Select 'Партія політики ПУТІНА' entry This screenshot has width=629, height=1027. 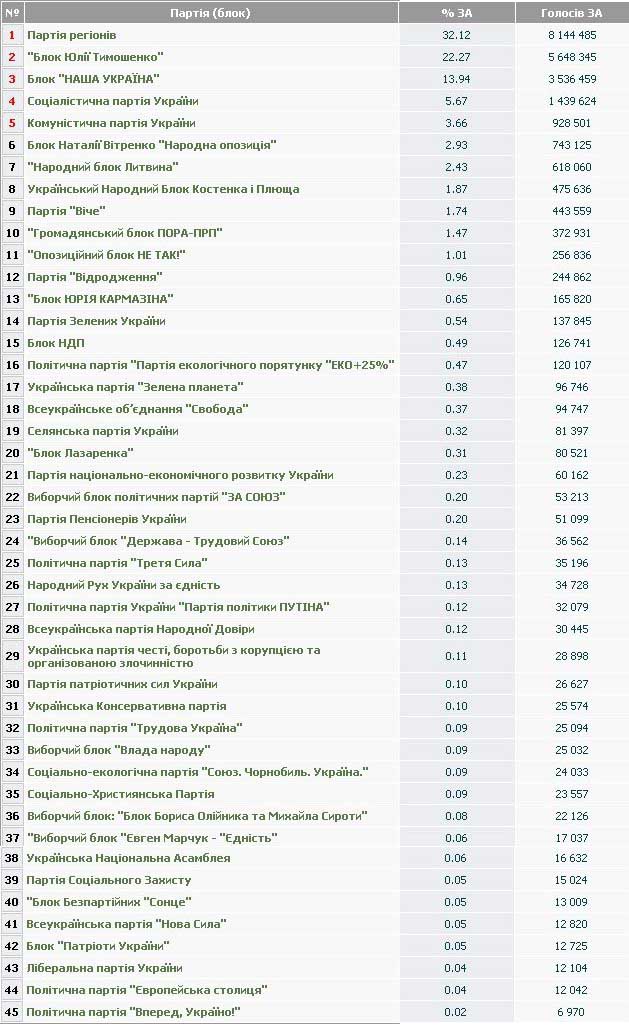[x=178, y=607]
